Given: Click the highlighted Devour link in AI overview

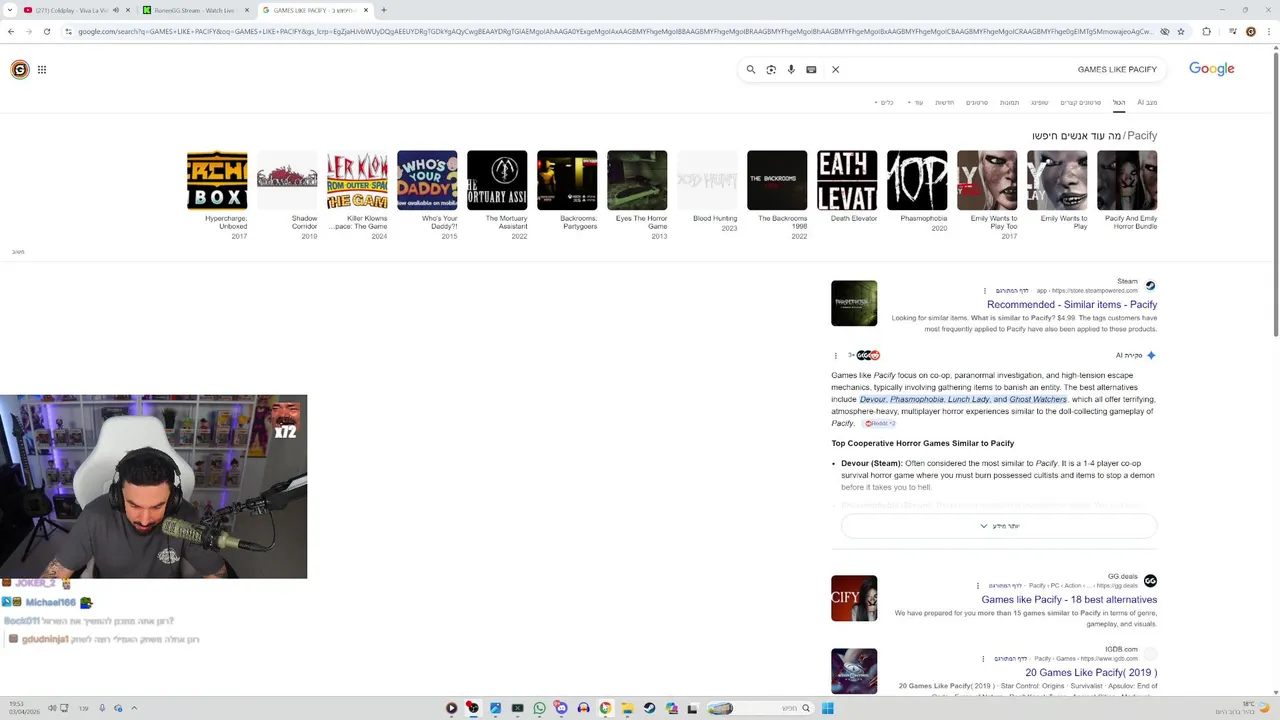Looking at the screenshot, I should (x=873, y=399).
